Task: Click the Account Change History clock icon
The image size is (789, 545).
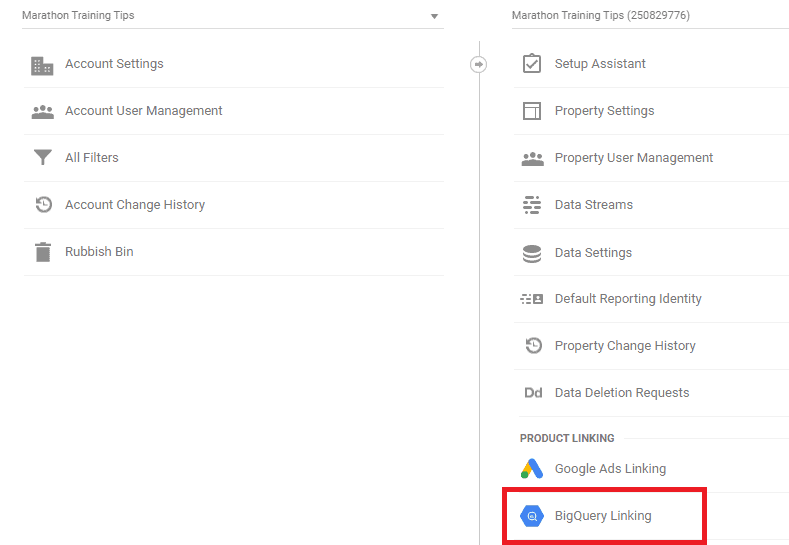Action: click(x=43, y=204)
